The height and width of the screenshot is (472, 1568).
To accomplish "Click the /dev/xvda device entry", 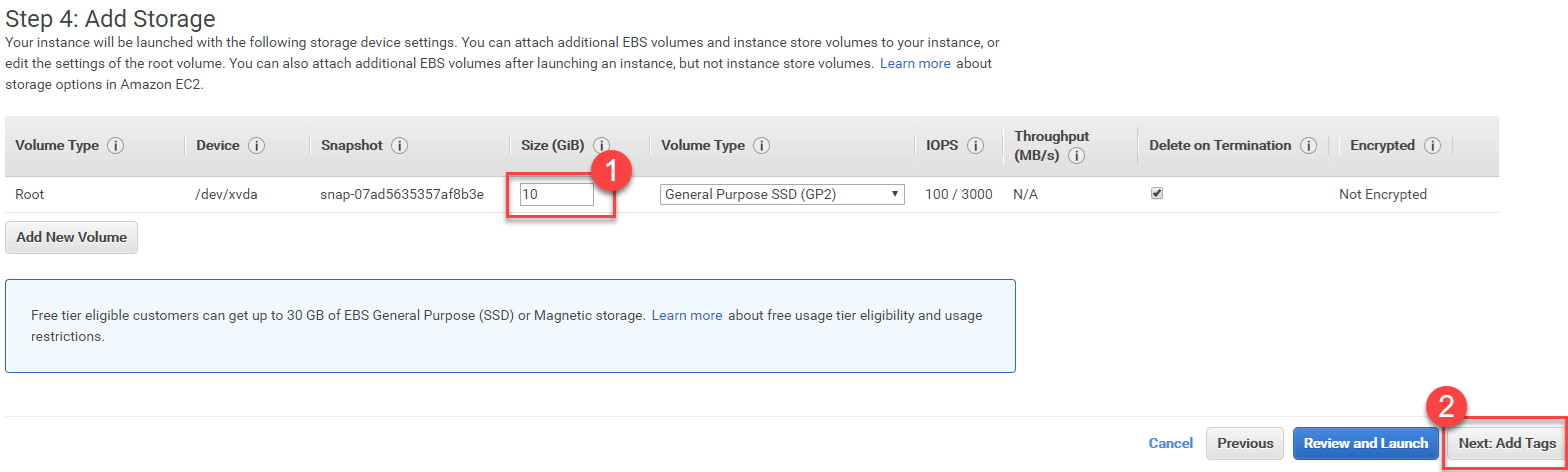I will [x=226, y=195].
